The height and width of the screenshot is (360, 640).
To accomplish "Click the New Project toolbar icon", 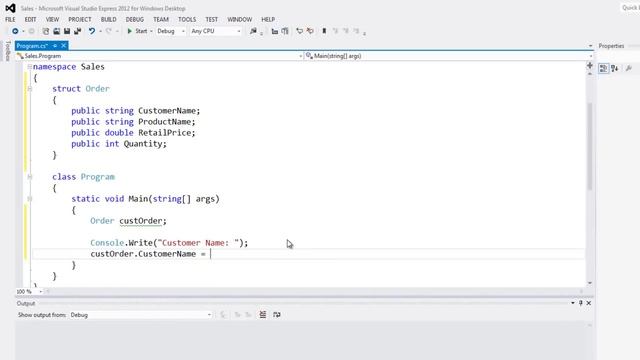I will (x=46, y=31).
